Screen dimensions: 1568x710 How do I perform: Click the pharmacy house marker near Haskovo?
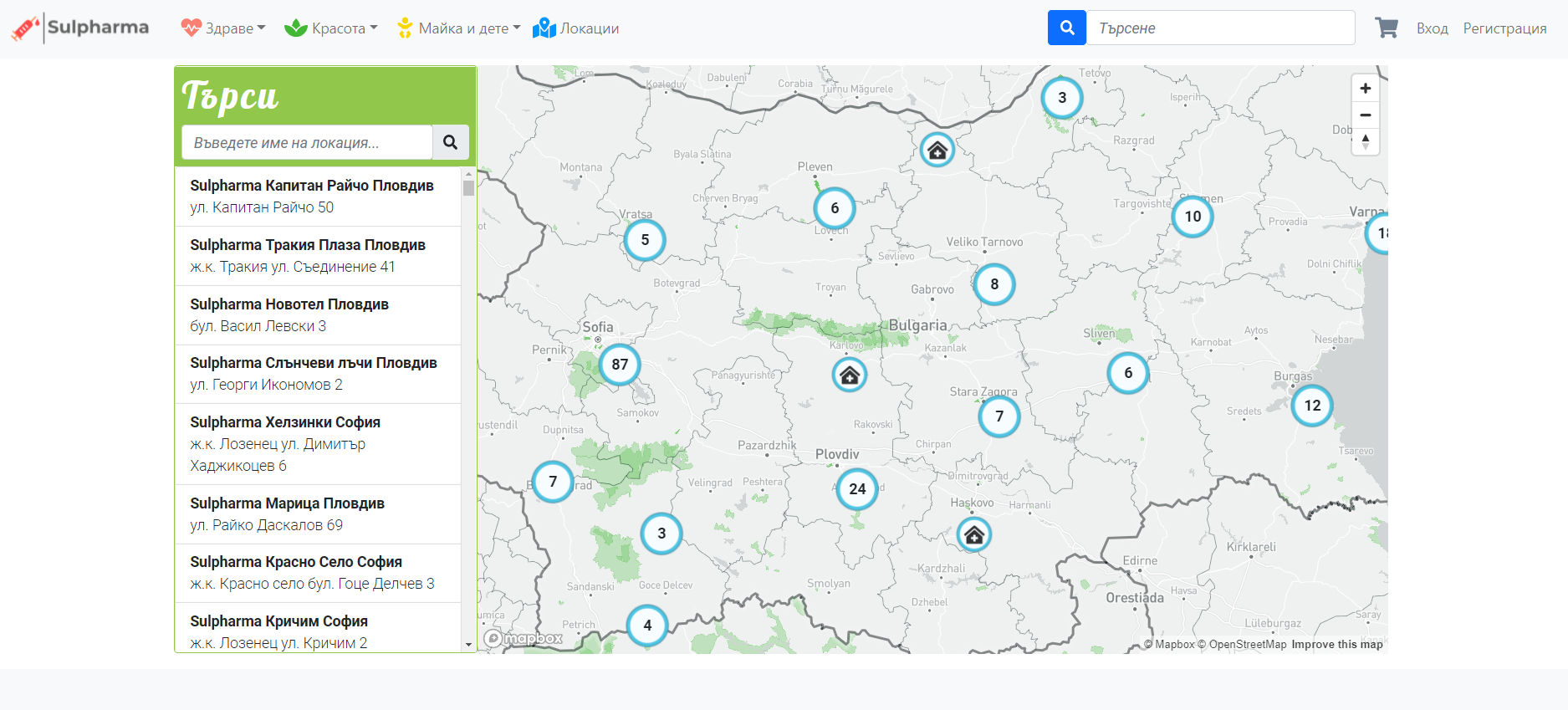coord(974,534)
